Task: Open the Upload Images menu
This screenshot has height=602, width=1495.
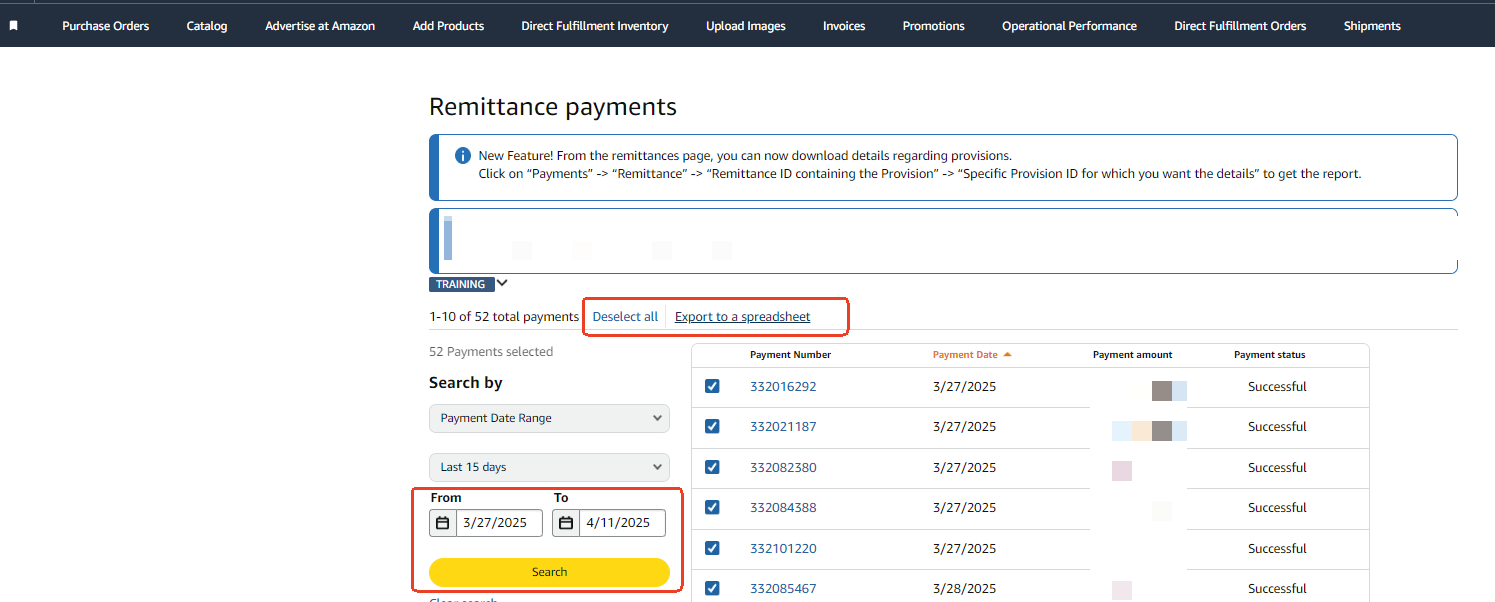Action: tap(746, 26)
